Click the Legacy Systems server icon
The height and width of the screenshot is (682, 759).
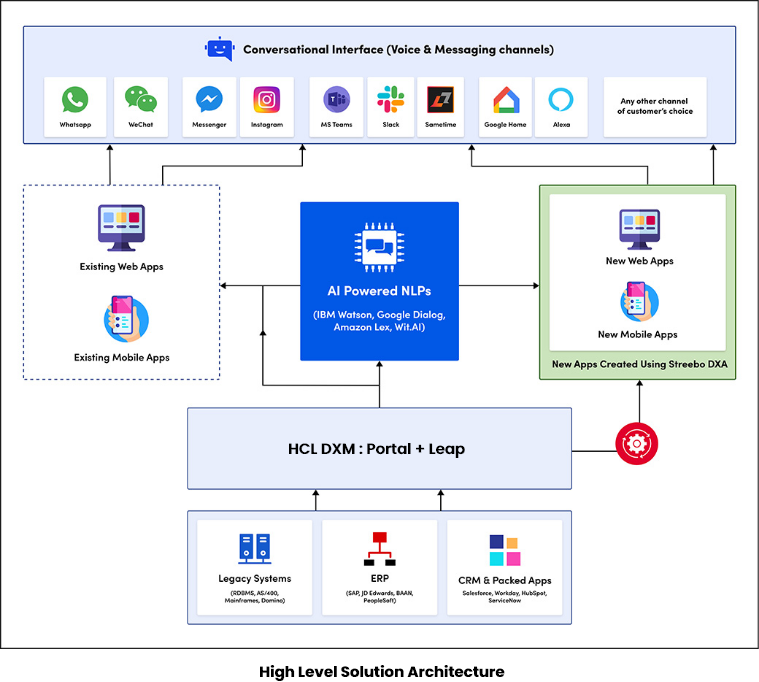pos(255,548)
